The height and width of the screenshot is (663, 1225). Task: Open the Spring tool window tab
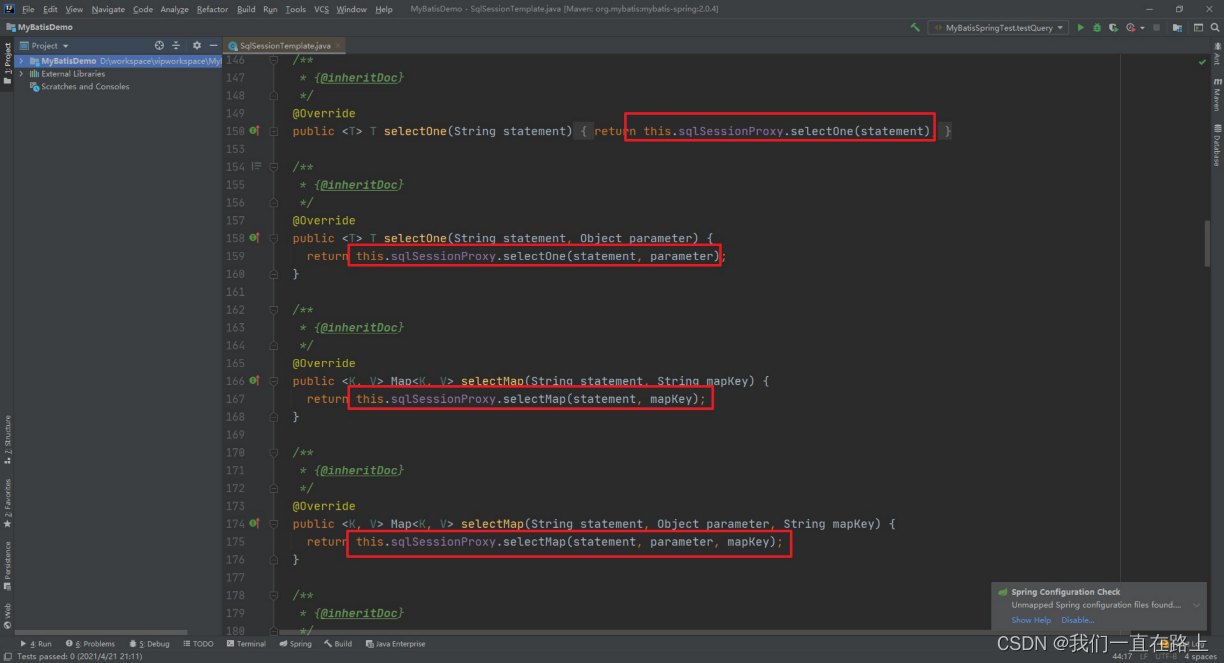click(x=295, y=644)
